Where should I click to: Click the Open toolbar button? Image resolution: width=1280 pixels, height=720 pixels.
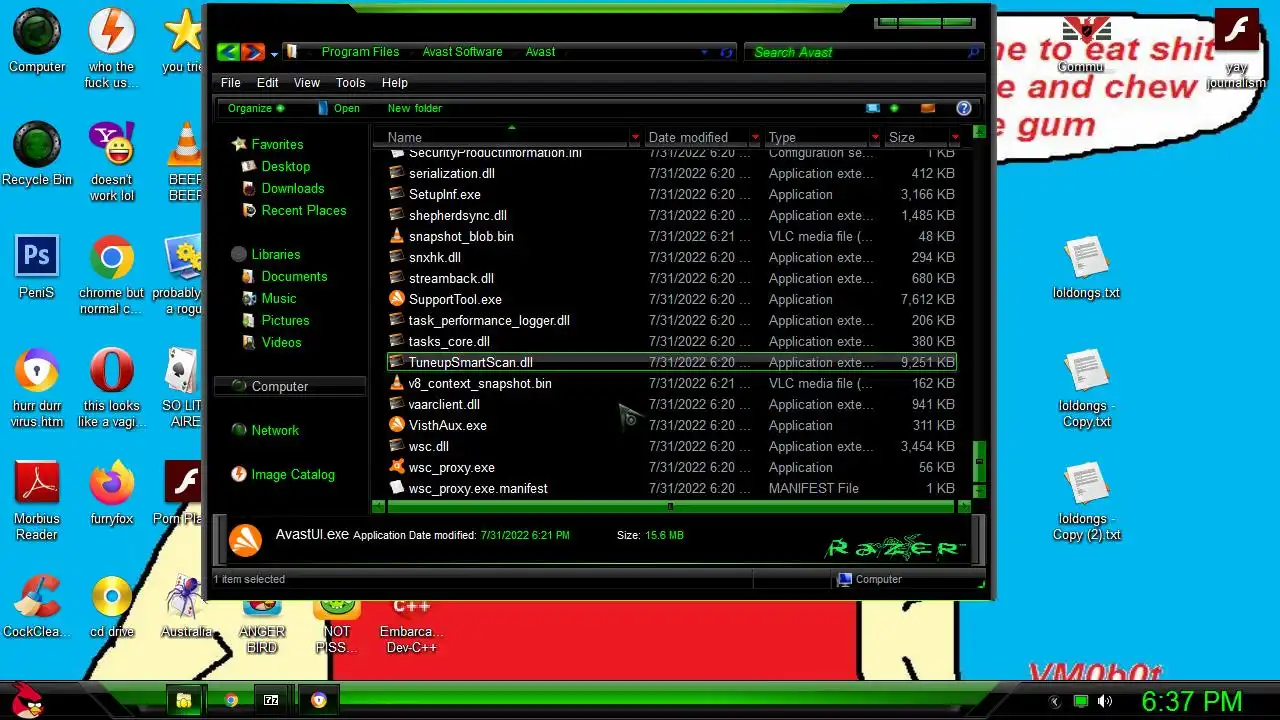[x=338, y=108]
